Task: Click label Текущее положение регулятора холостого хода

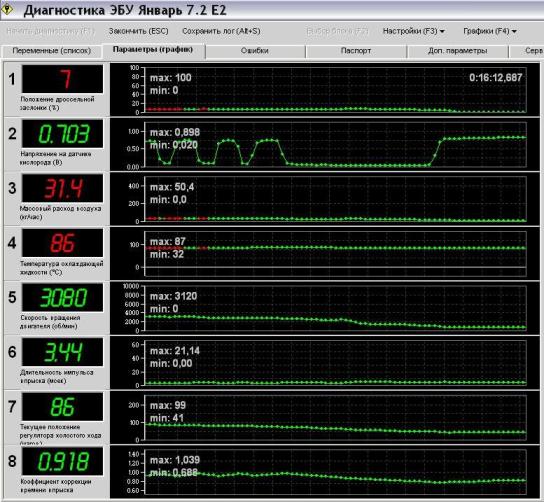Action: [x=60, y=433]
